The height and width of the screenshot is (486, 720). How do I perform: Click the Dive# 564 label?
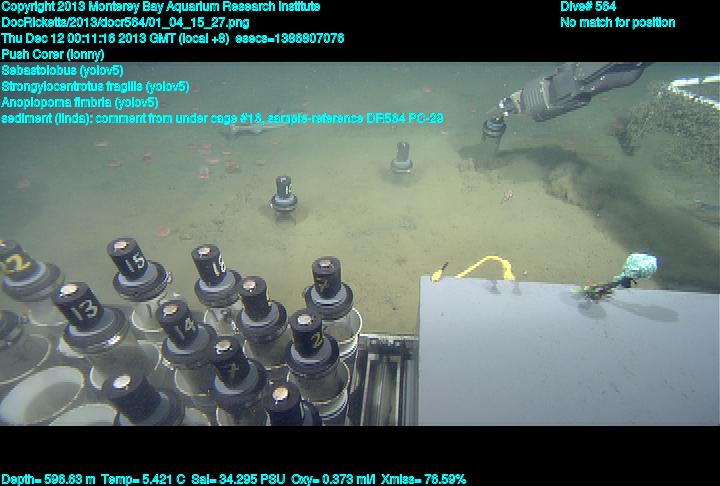click(x=588, y=7)
